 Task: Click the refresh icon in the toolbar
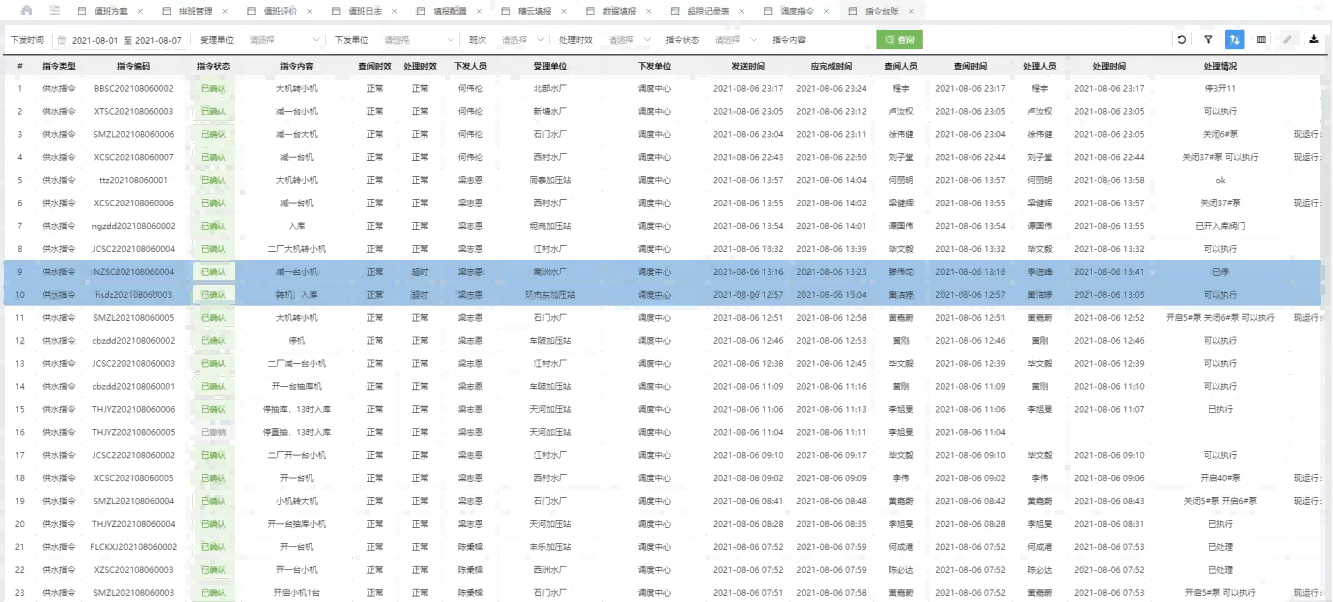[1182, 40]
